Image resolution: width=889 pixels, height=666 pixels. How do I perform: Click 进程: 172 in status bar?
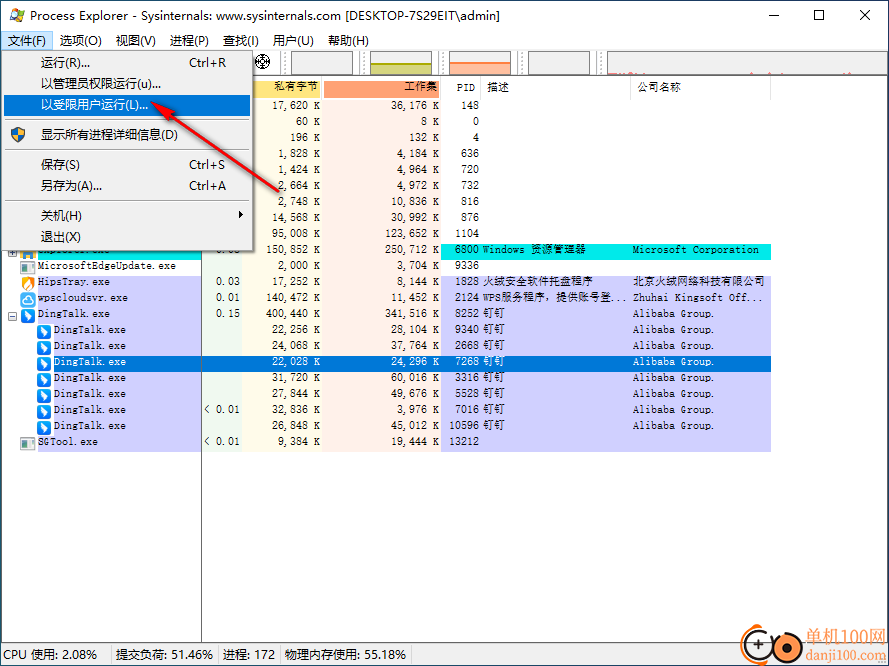[248, 655]
